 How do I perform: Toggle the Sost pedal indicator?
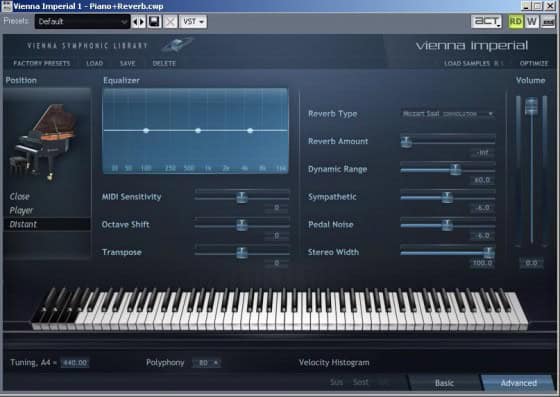(360, 382)
